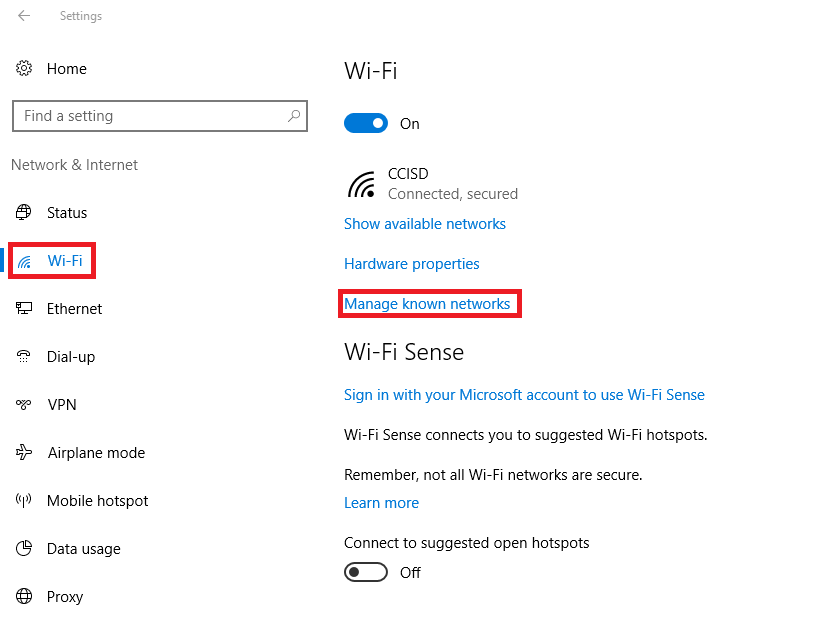This screenshot has height=625, width=816.
Task: Click into the Find a setting box
Action: [160, 116]
